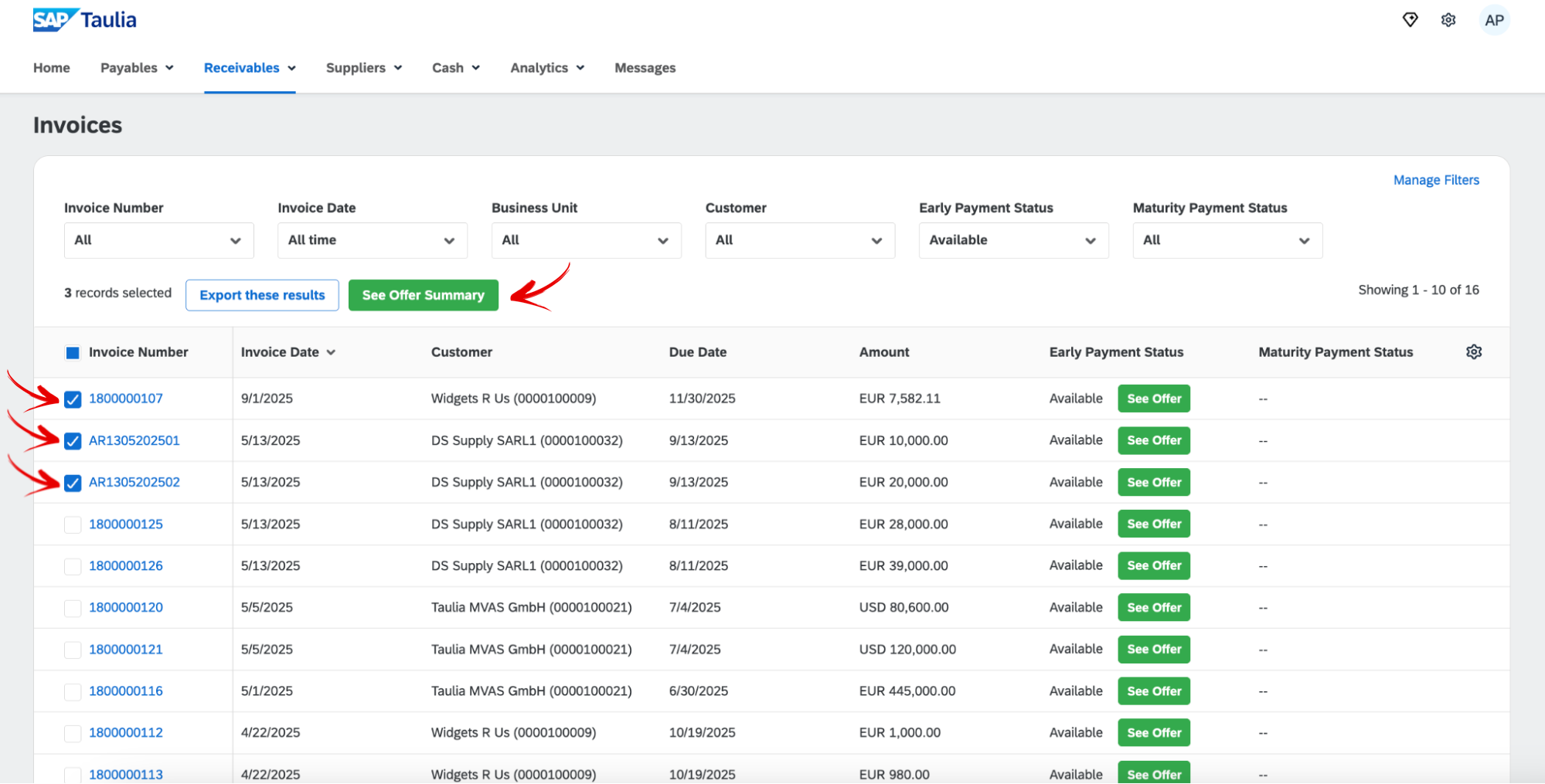The image size is (1545, 784).
Task: Uncheck invoice 1800000107 checkbox
Action: click(73, 399)
